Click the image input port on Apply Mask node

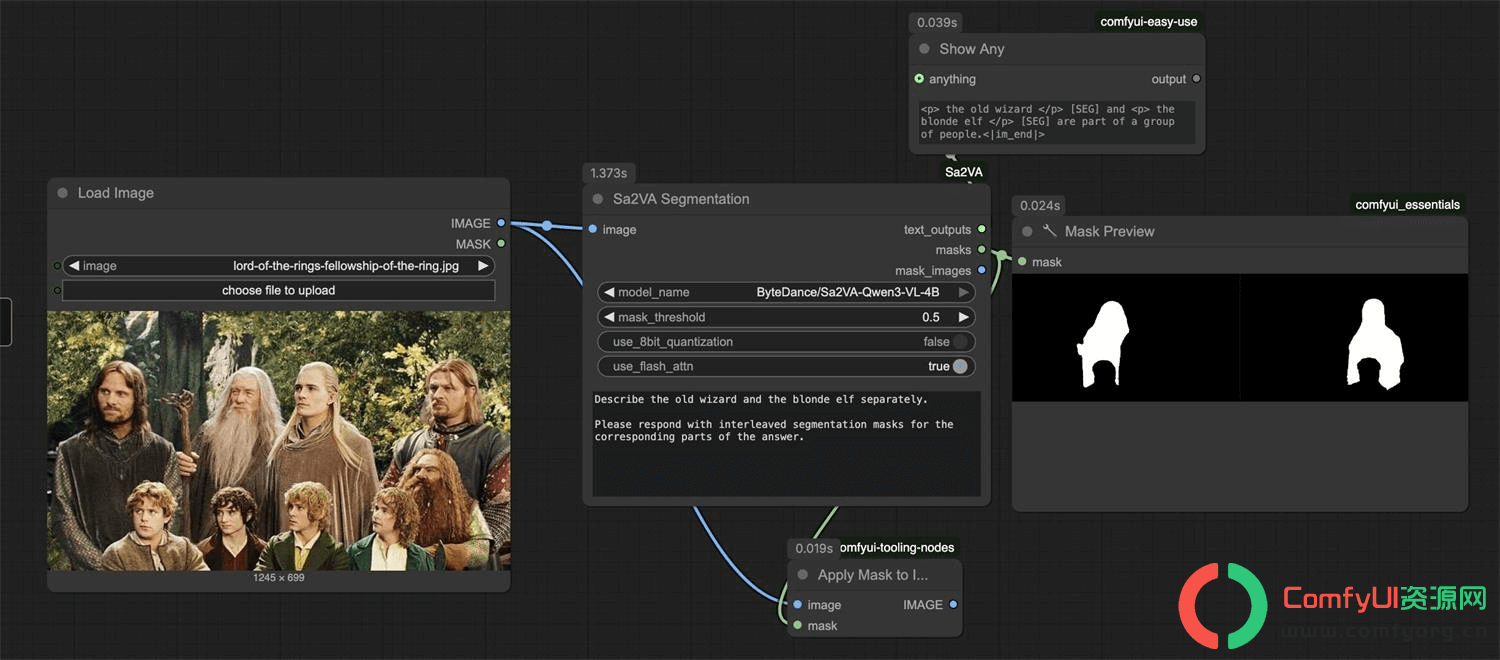click(797, 605)
